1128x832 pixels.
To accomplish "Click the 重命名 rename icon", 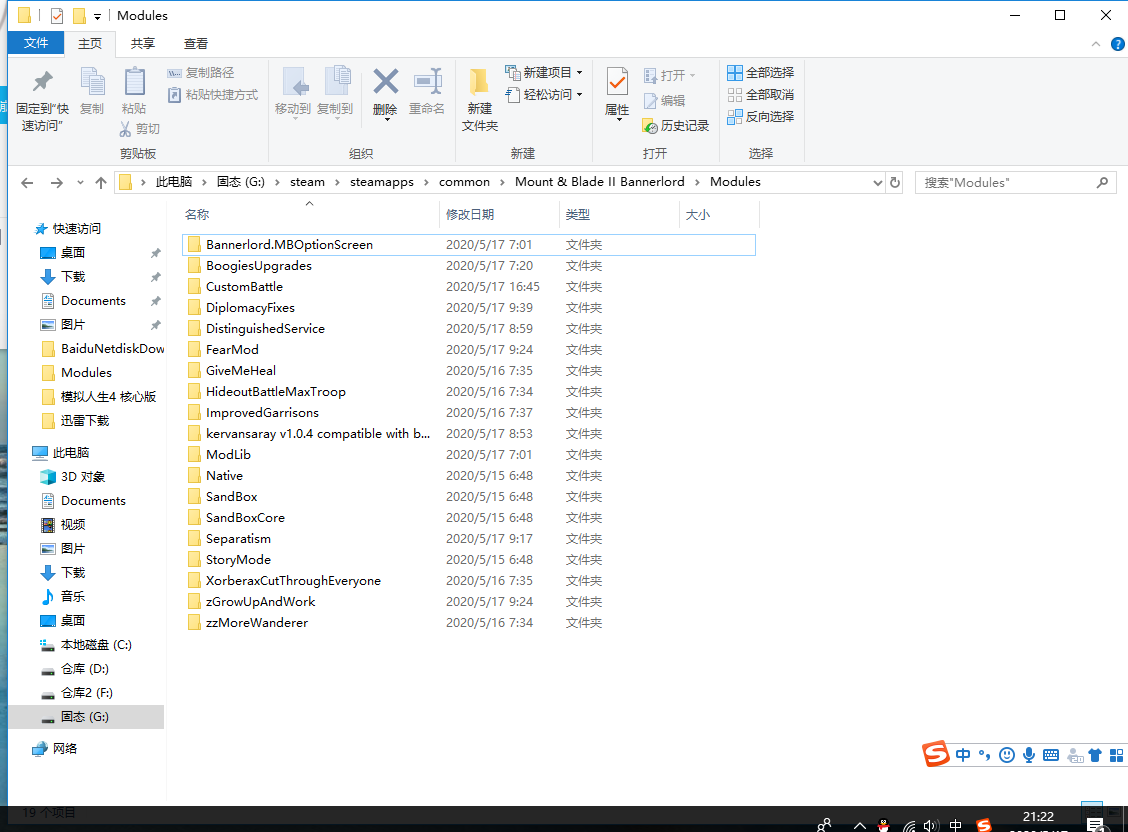I will [x=427, y=91].
